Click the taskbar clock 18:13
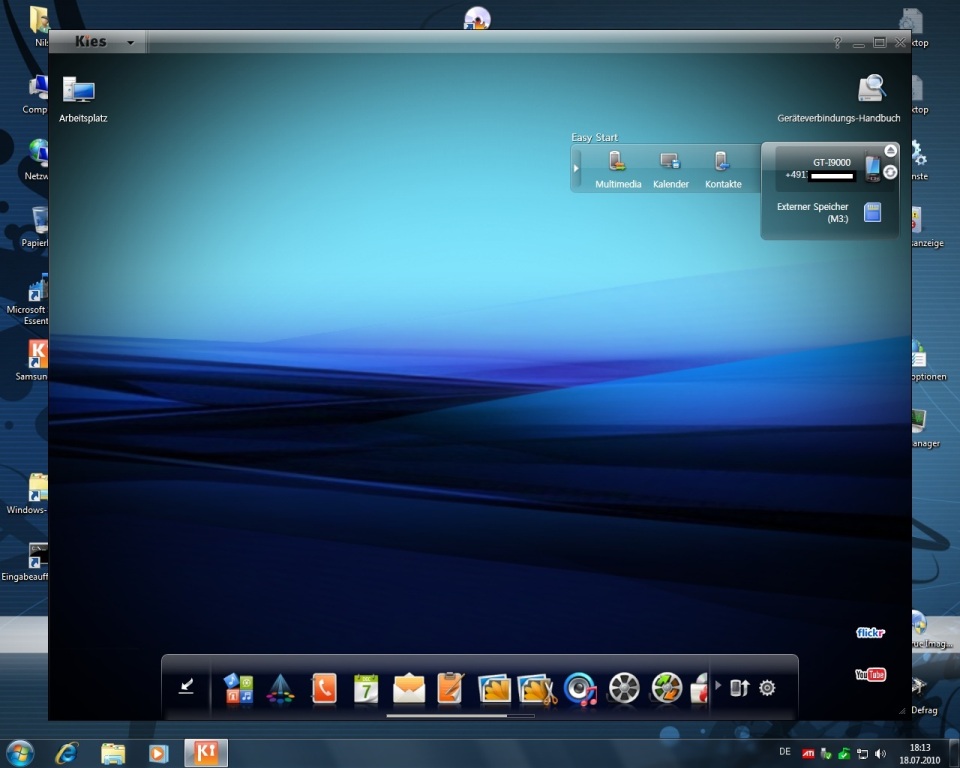This screenshot has width=960, height=768. point(920,748)
